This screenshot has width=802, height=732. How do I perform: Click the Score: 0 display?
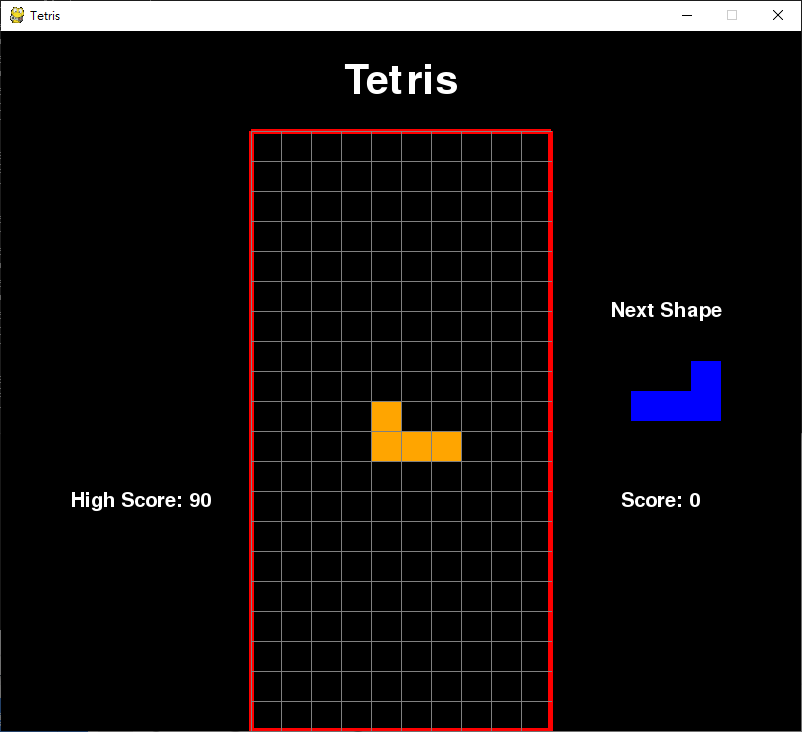[660, 500]
